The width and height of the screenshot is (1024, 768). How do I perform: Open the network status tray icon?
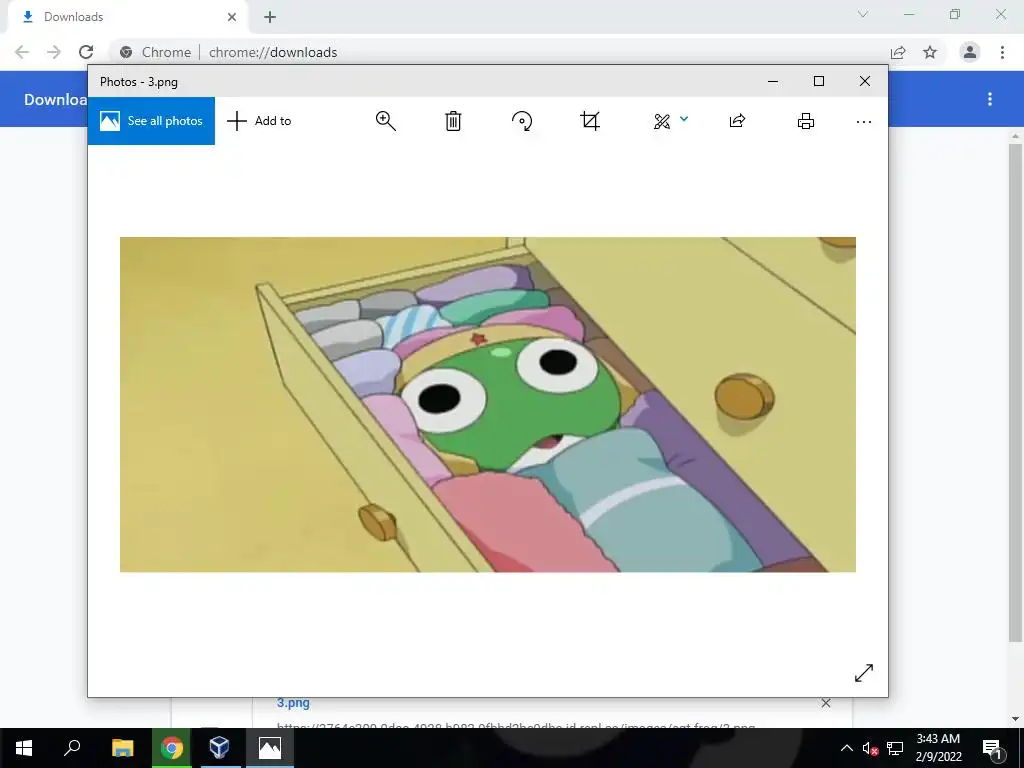click(x=895, y=748)
